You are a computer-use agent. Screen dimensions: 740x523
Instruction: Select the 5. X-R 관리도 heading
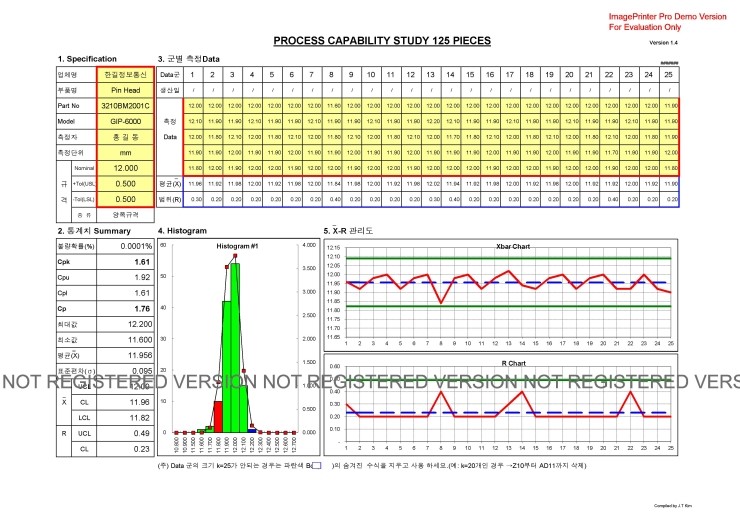click(x=348, y=231)
